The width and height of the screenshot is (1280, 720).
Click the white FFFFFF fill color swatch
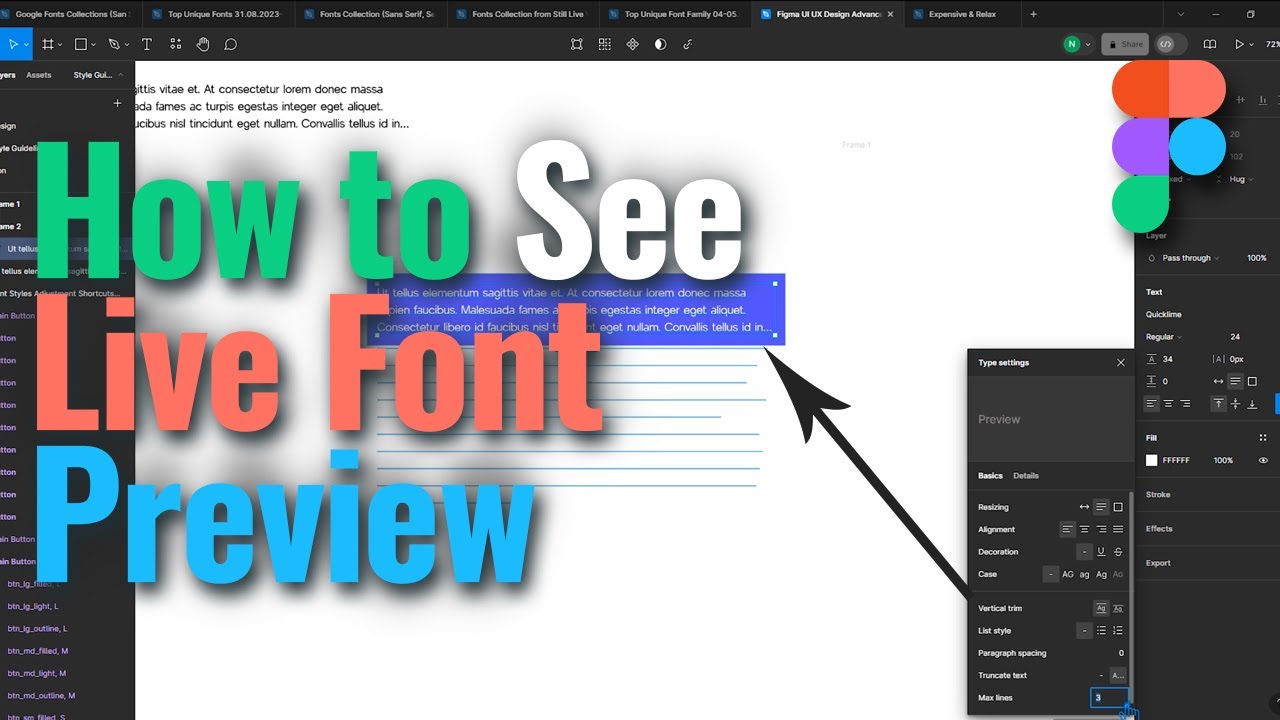tap(1152, 460)
